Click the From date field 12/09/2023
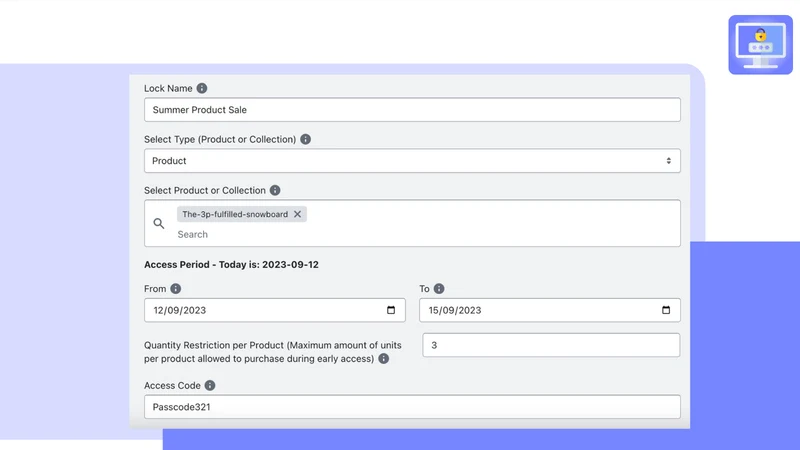 [274, 310]
